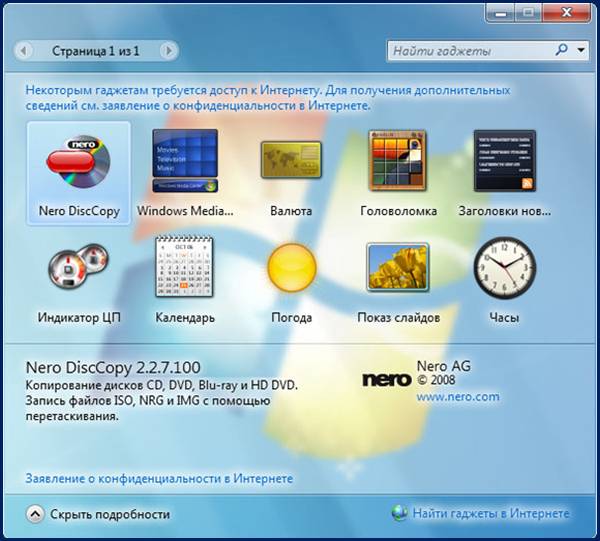Minimize the gadget gallery window
The image size is (600, 541).
(501, 13)
